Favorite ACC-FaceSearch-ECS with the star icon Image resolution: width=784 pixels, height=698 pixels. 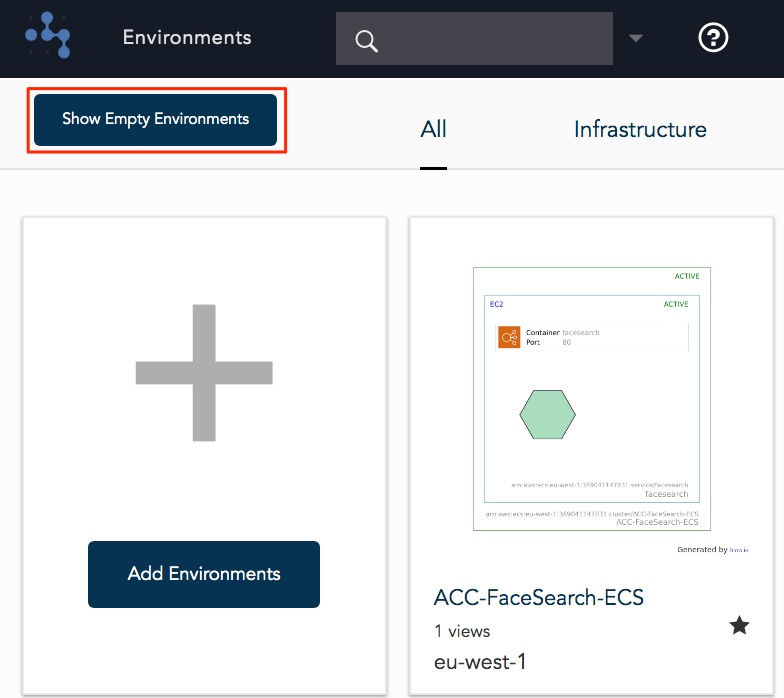click(x=739, y=625)
